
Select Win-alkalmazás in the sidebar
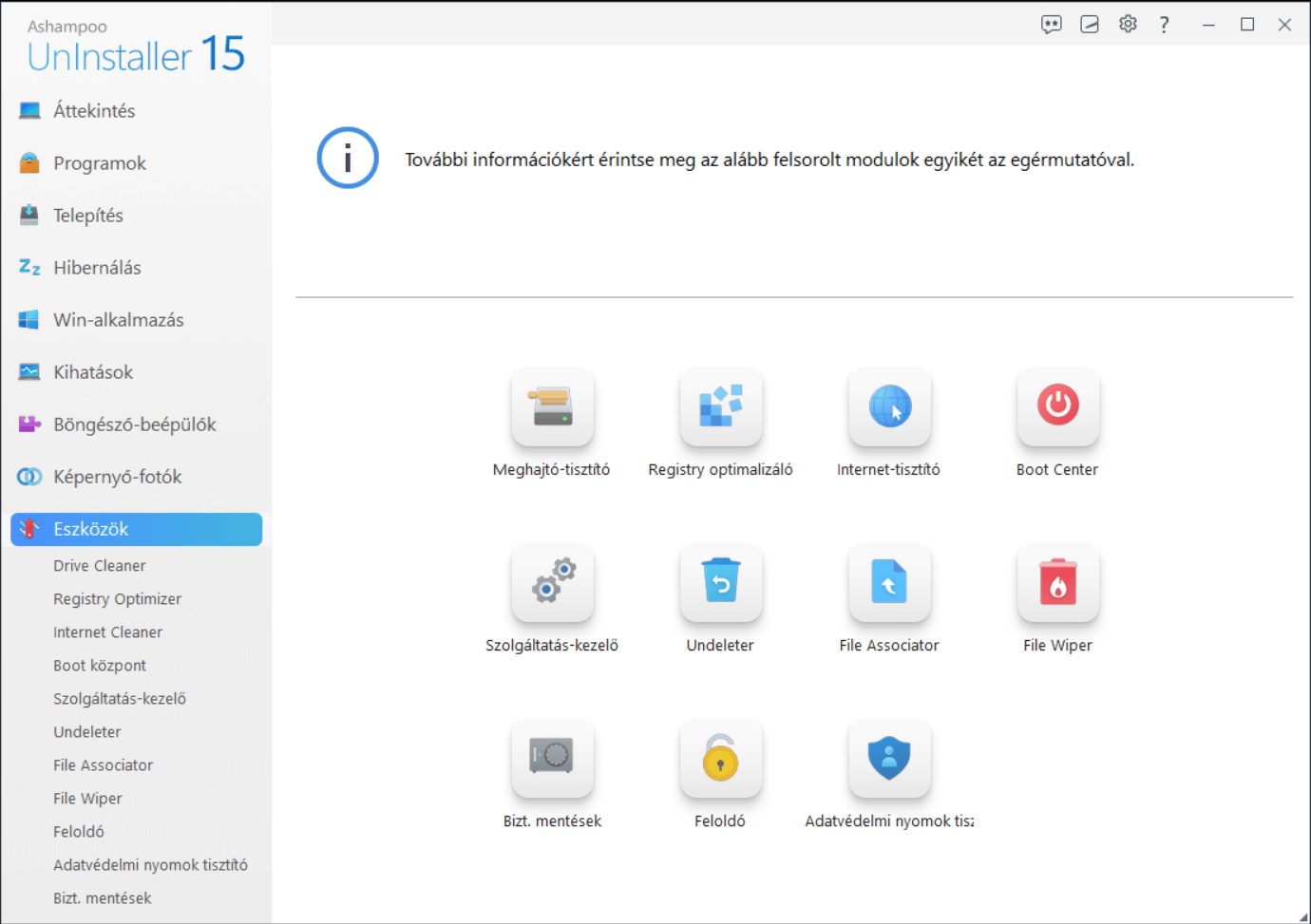tap(136, 320)
